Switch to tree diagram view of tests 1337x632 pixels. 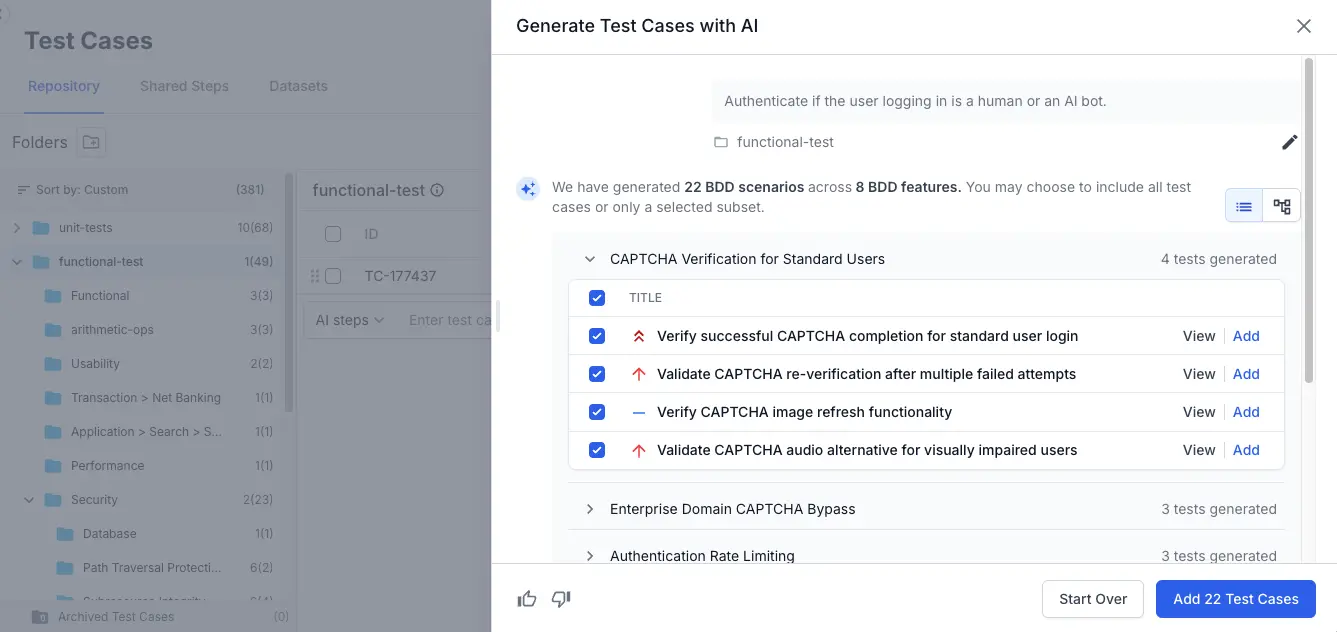(1282, 207)
